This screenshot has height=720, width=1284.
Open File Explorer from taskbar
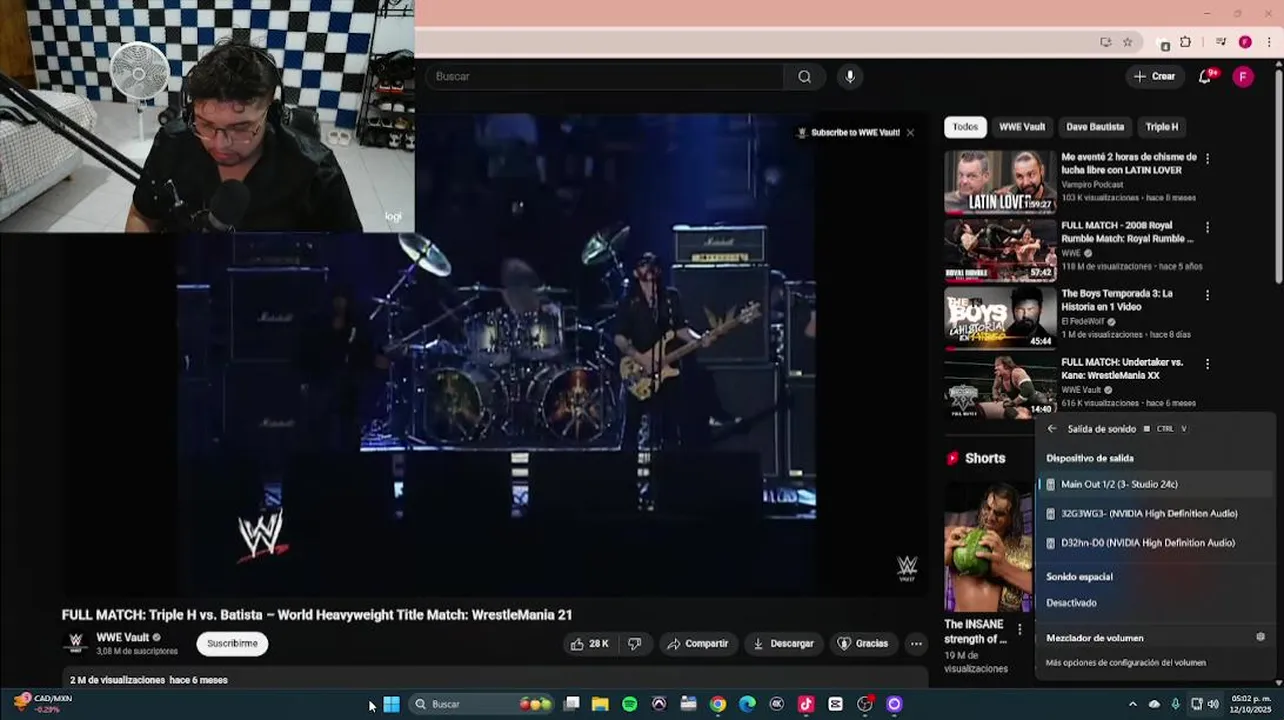point(600,705)
